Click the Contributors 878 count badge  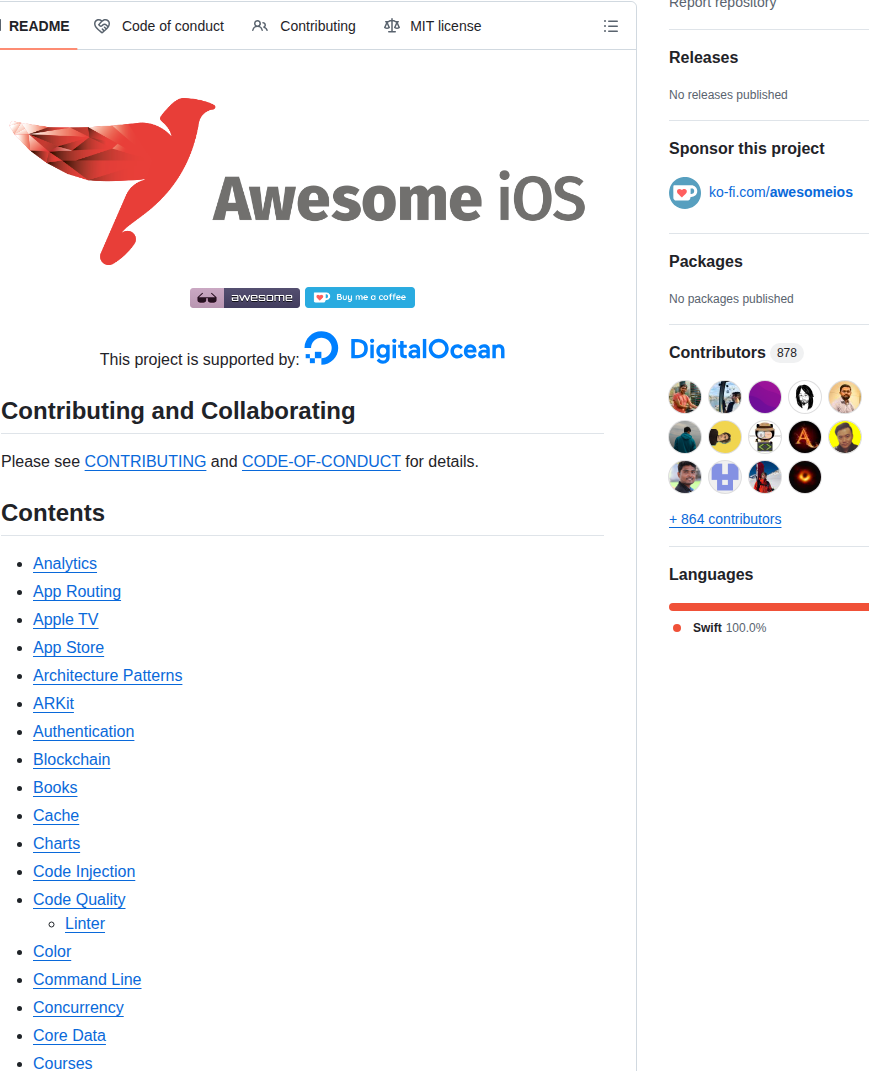click(x=786, y=352)
